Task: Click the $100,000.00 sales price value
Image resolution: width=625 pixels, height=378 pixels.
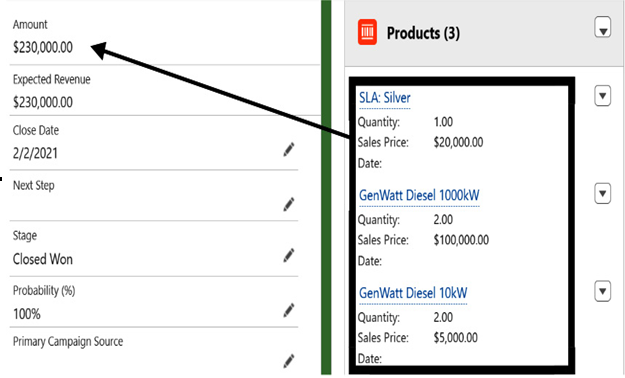Action: click(461, 240)
